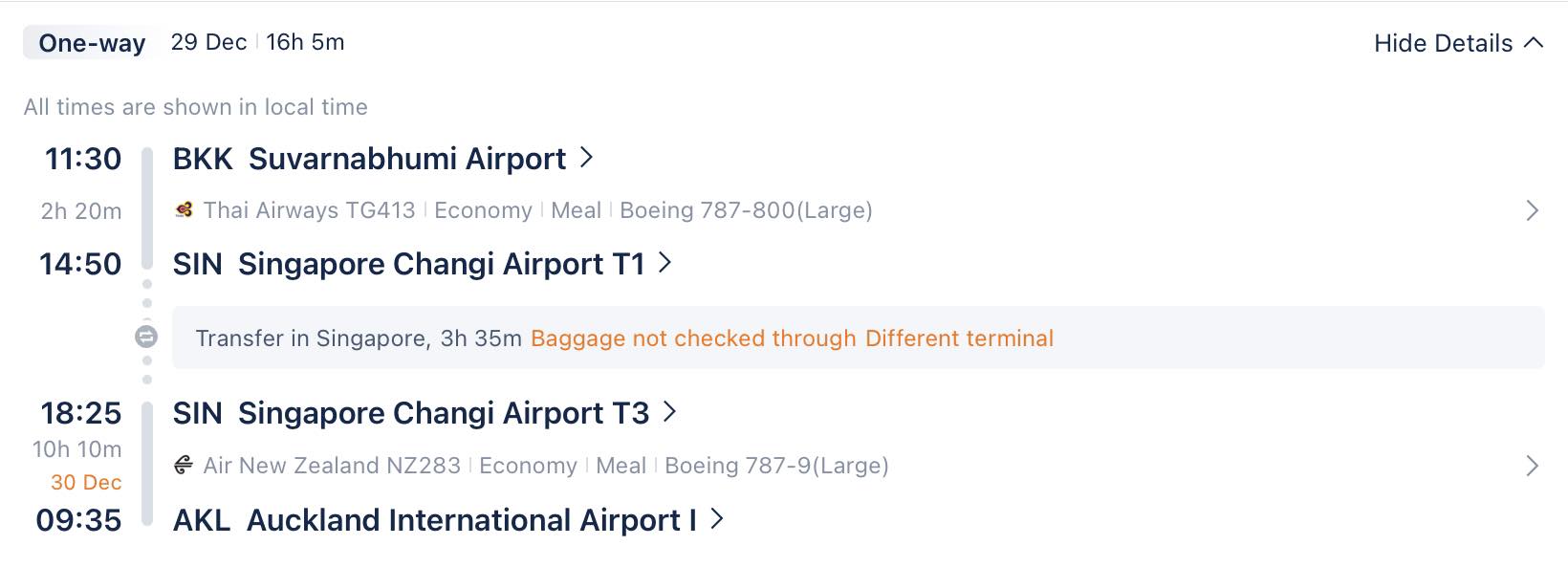Viewport: 1568px width, 567px height.
Task: Click chevron beside Changi Airport T3
Action: point(670,411)
